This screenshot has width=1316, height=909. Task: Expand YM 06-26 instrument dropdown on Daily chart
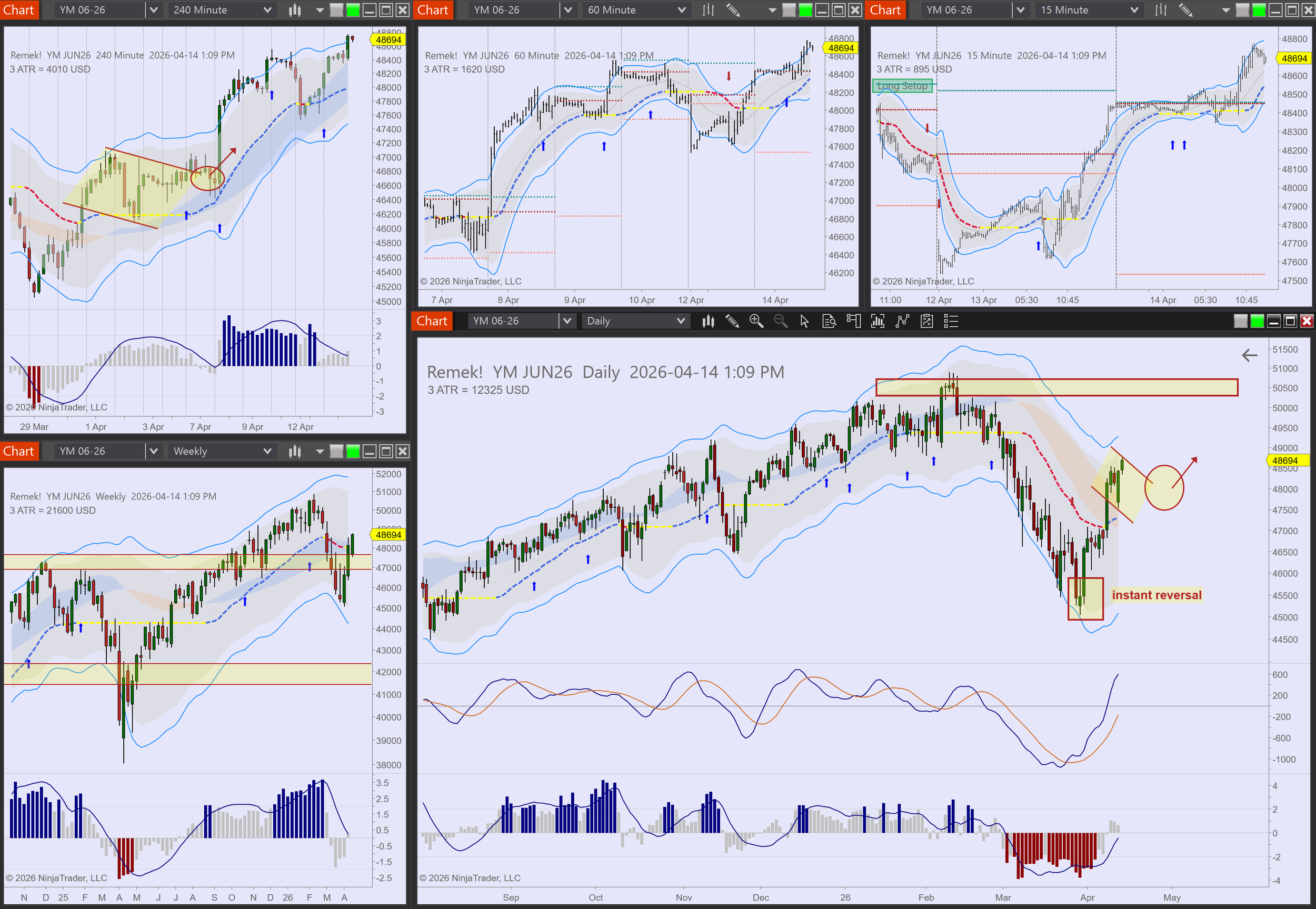click(x=566, y=321)
